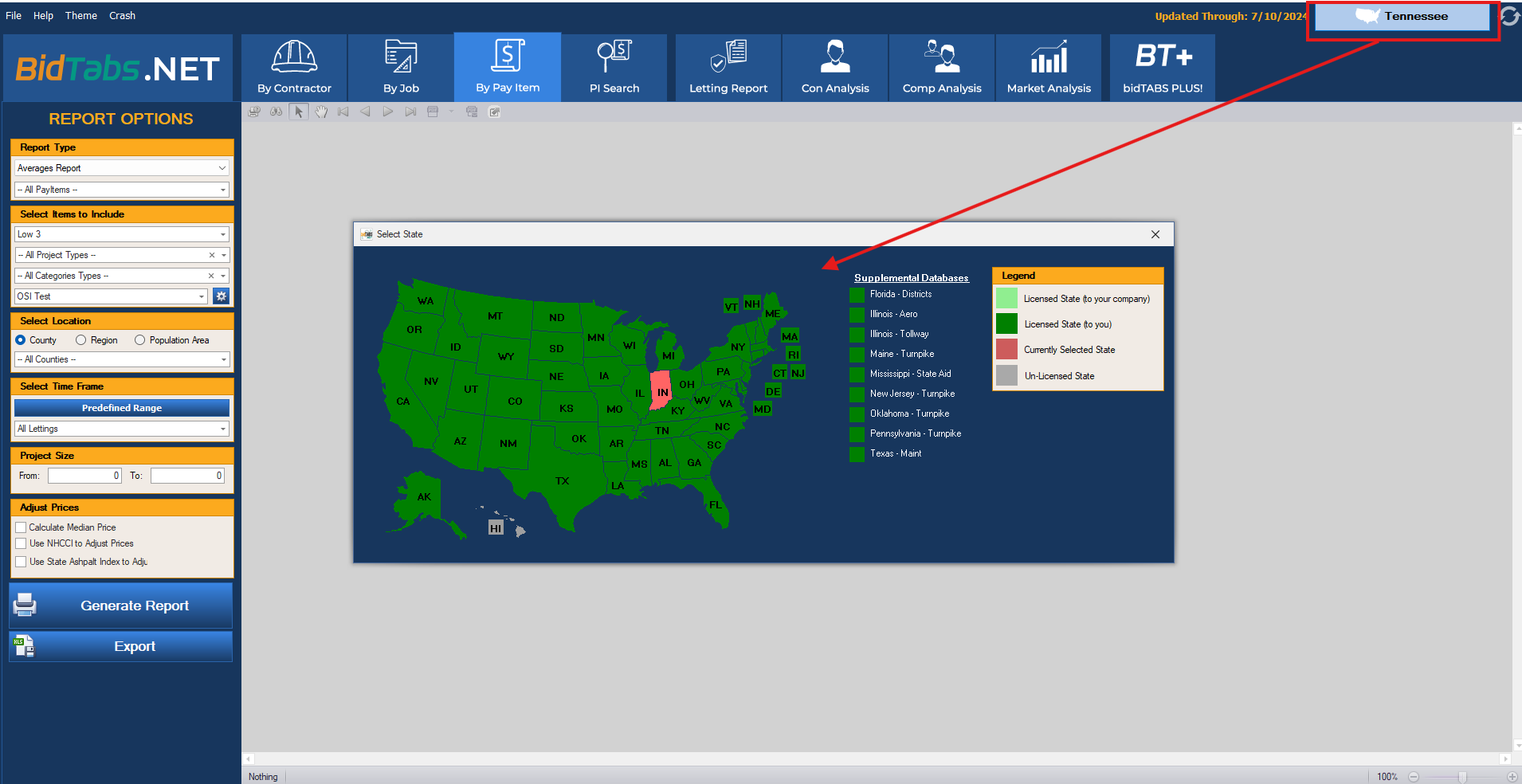The width and height of the screenshot is (1522, 784).
Task: Go to previous page of report
Action: (x=365, y=112)
